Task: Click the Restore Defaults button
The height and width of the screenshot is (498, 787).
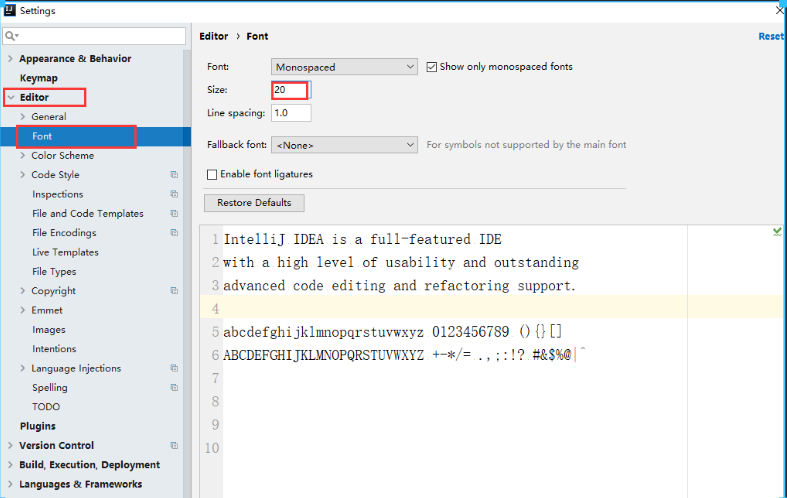Action: click(254, 203)
